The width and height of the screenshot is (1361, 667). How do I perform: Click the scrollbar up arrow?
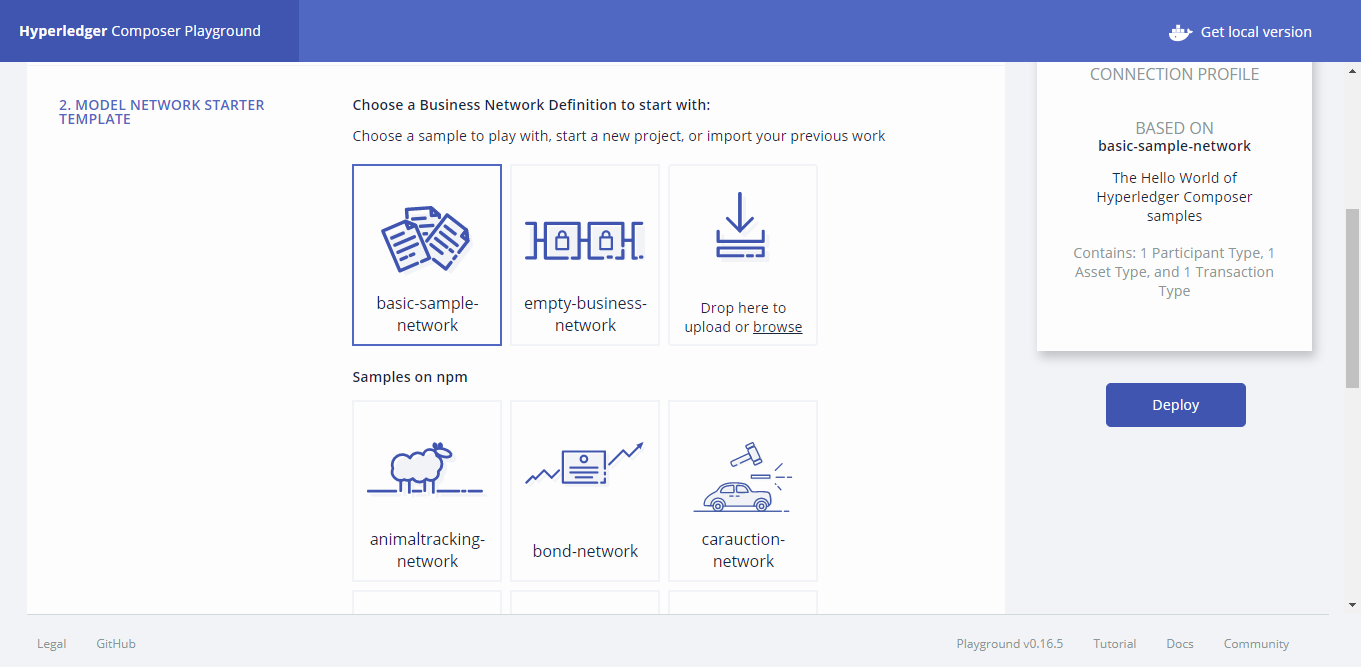pyautogui.click(x=1353, y=69)
